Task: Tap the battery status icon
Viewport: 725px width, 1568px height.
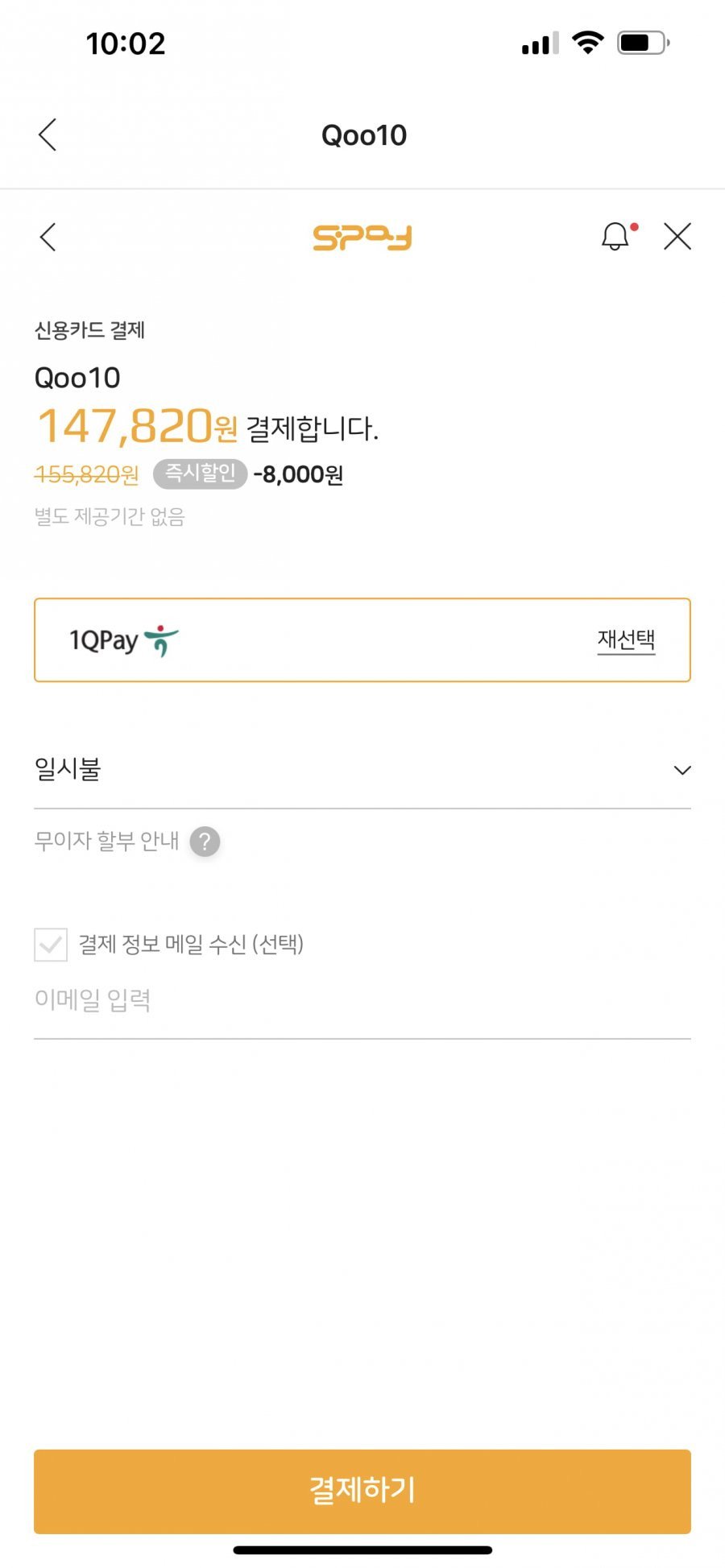Action: click(x=643, y=43)
